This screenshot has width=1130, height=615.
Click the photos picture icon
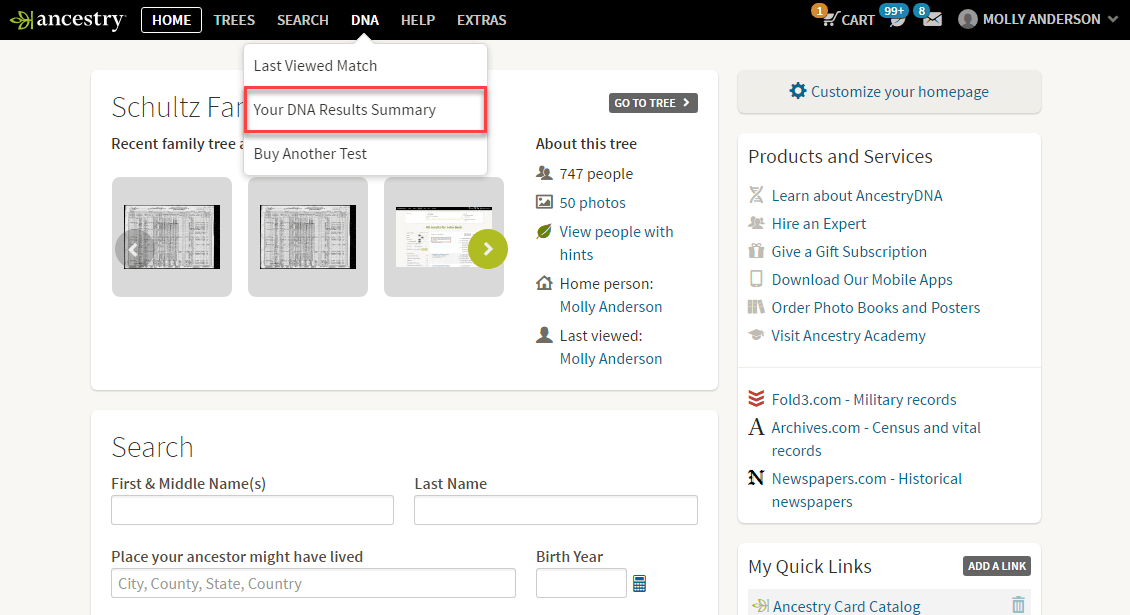pos(544,202)
